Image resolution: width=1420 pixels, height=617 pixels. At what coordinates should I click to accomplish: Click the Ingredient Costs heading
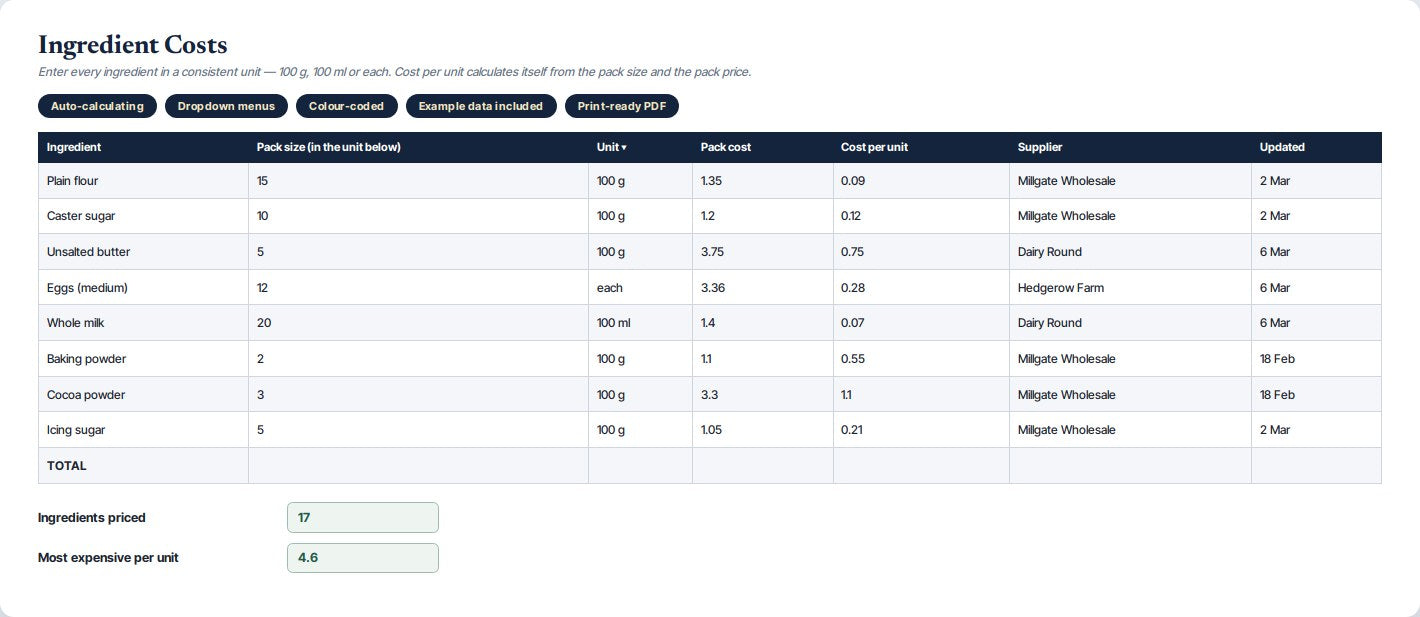133,45
